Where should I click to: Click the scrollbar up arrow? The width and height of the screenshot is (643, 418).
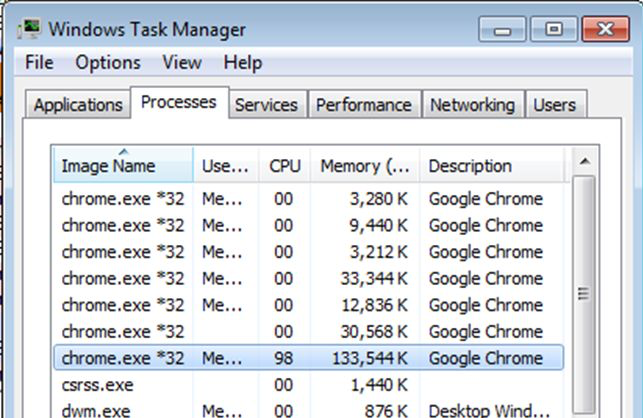(584, 161)
